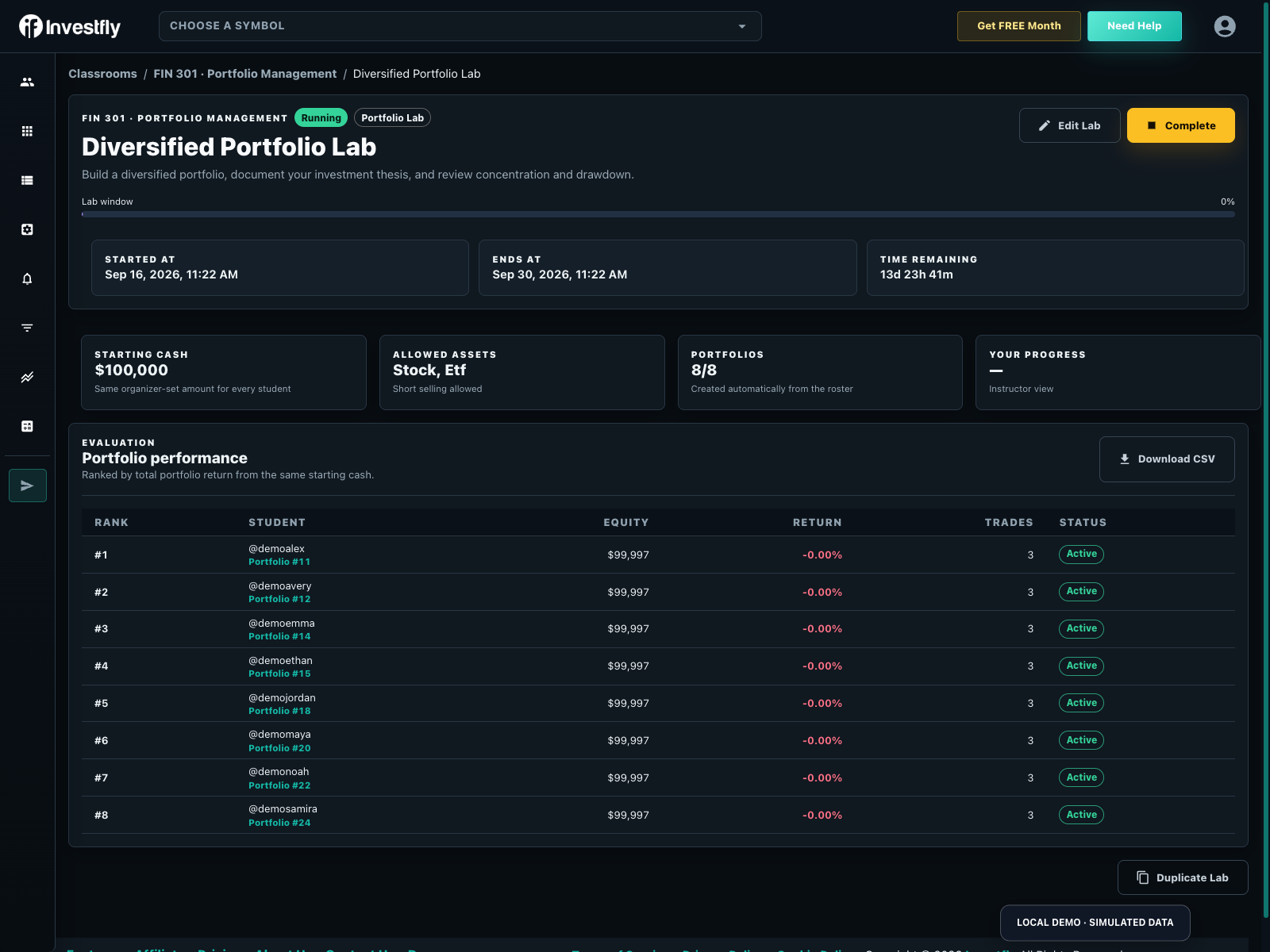Image resolution: width=1270 pixels, height=952 pixels.
Task: Open the people sidebar icon
Action: pos(27,82)
